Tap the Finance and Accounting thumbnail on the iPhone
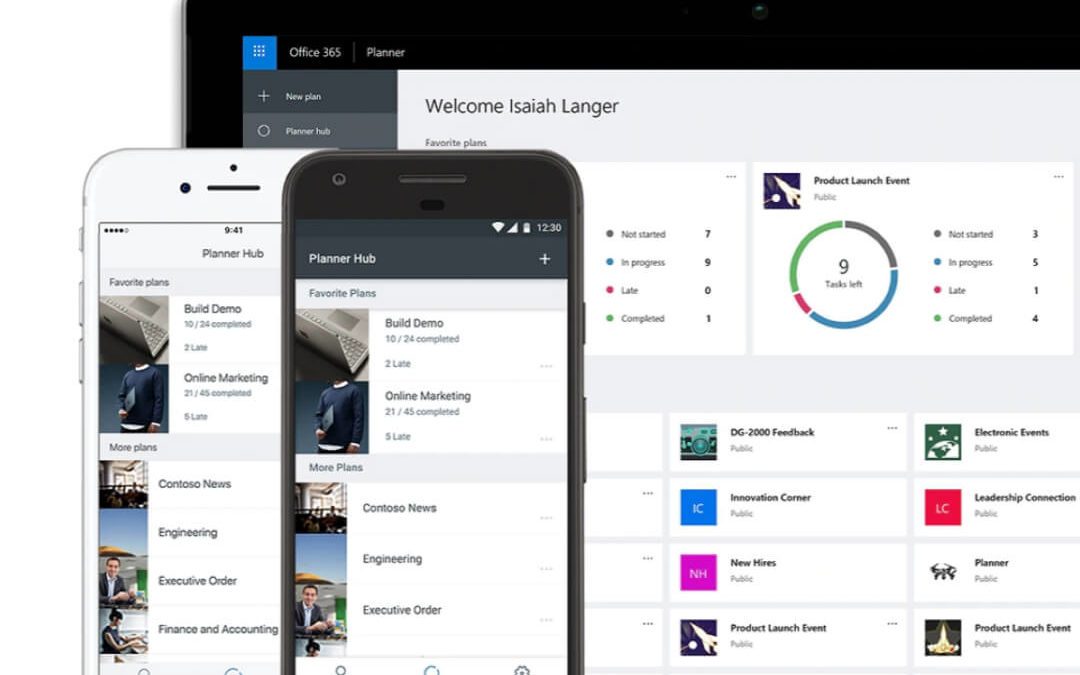Image resolution: width=1080 pixels, height=675 pixels. 124,629
